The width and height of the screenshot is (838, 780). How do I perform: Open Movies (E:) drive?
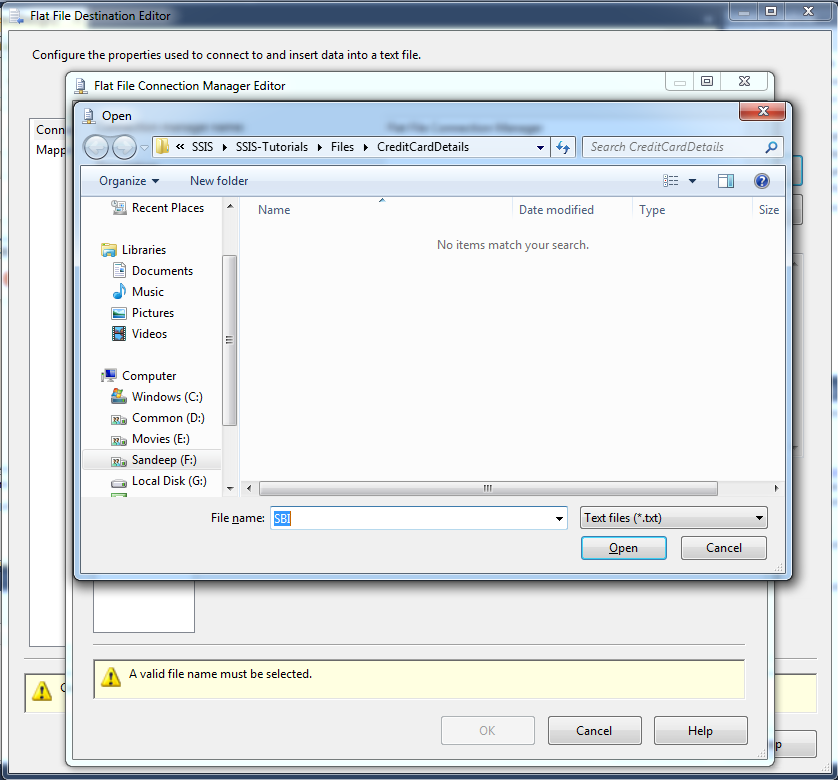(160, 439)
